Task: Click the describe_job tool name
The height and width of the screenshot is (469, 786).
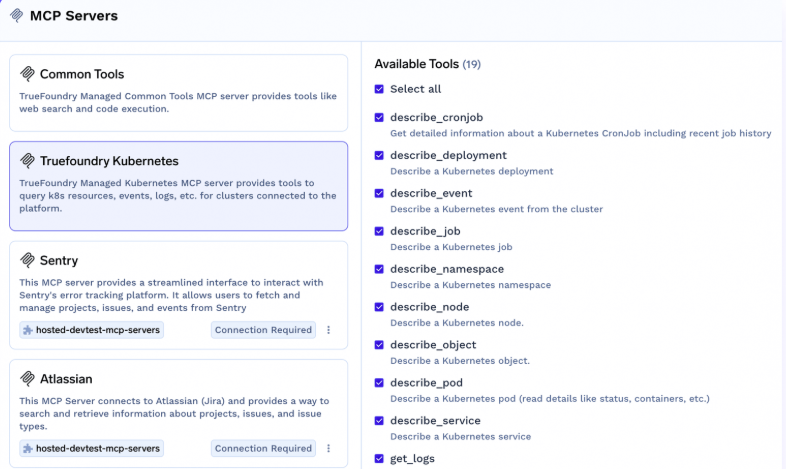Action: [x=425, y=231]
